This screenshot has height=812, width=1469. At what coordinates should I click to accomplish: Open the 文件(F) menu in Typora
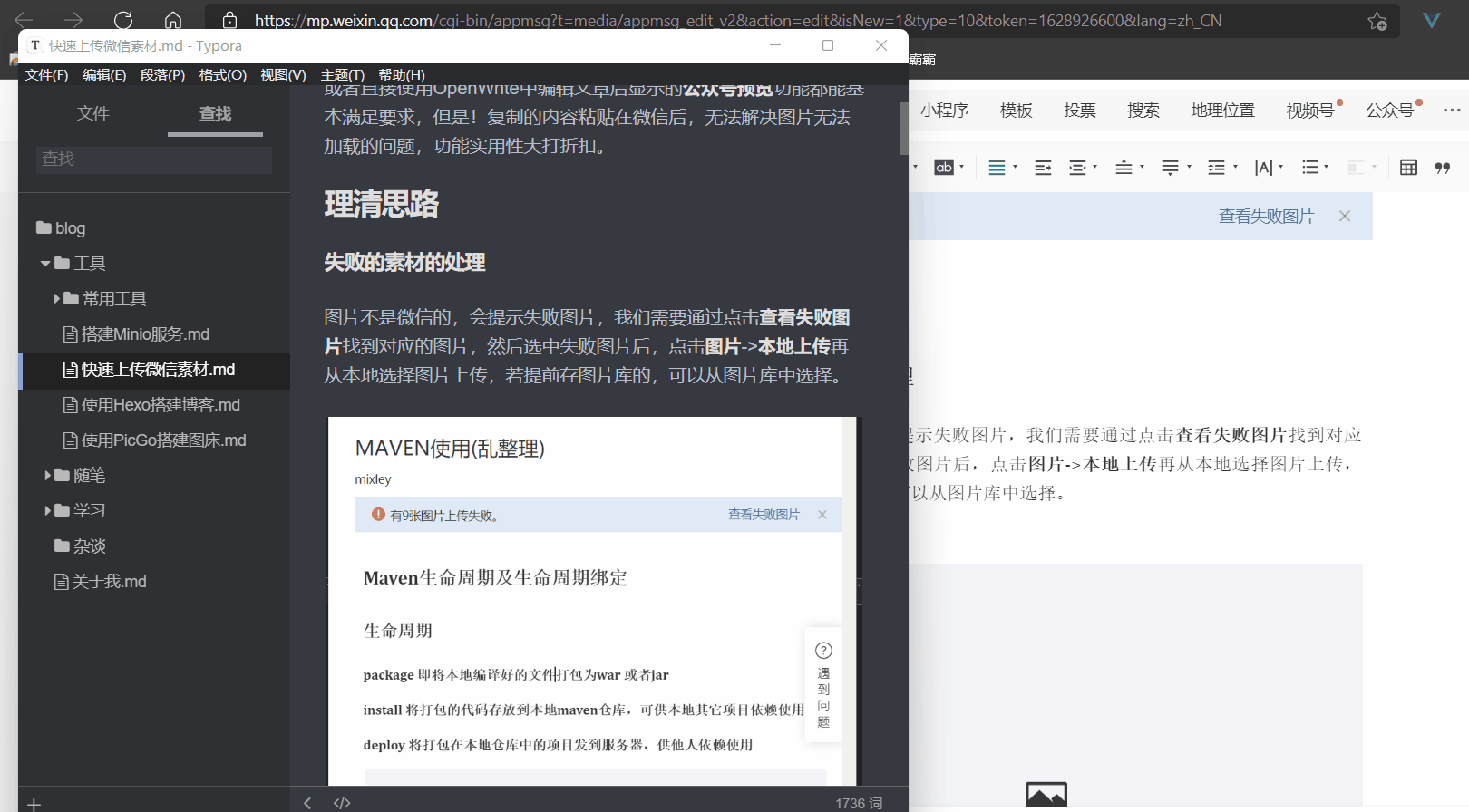pyautogui.click(x=47, y=74)
